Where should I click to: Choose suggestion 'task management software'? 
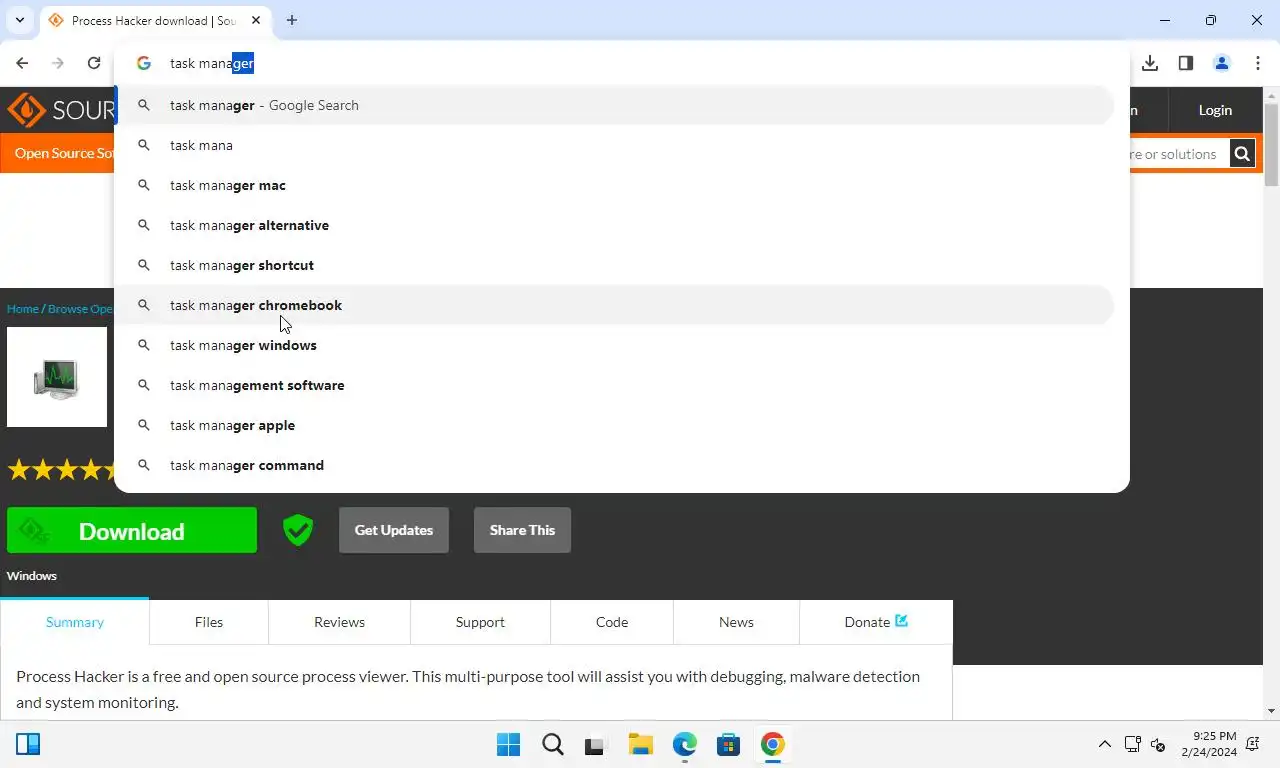(x=614, y=385)
